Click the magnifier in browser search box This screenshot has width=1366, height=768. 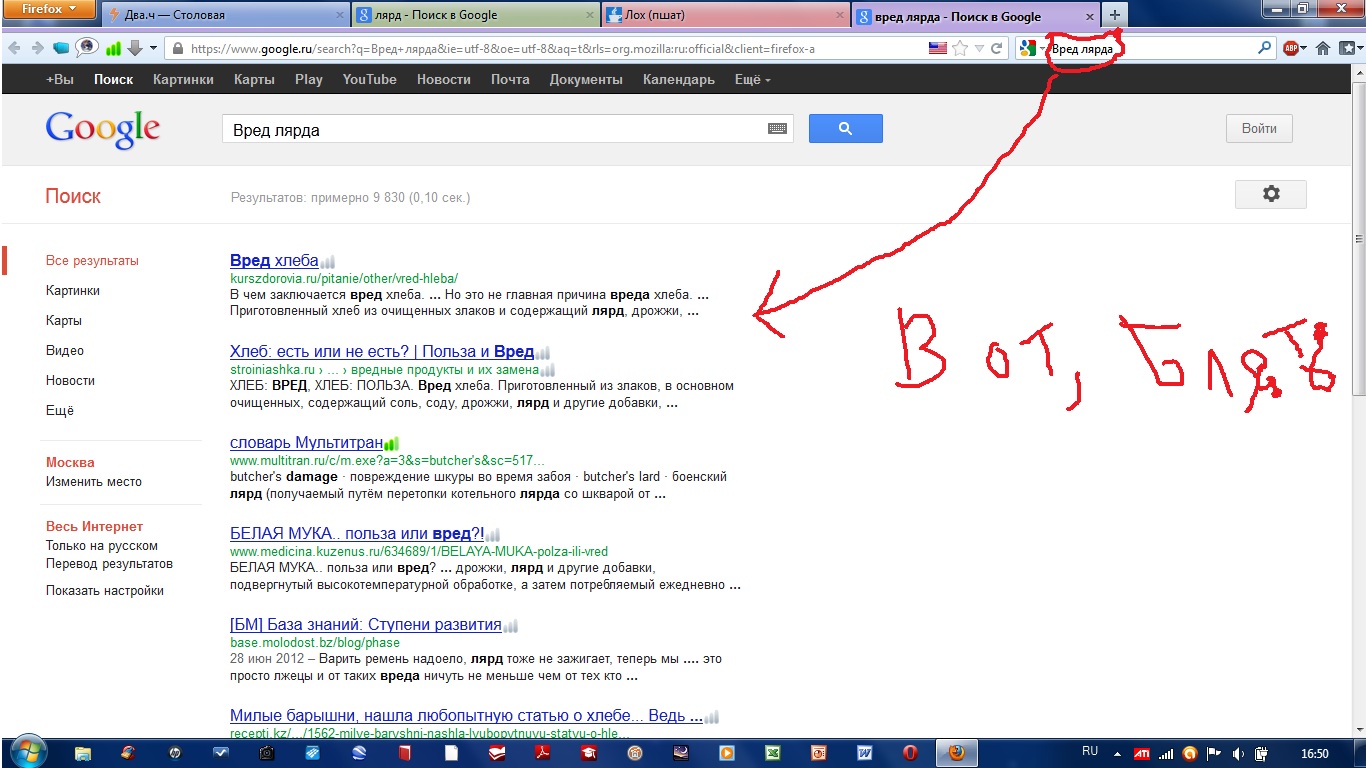[1265, 48]
